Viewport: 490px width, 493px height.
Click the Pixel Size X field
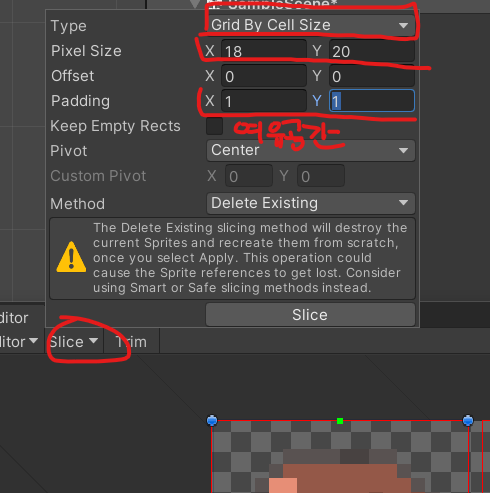pos(264,51)
